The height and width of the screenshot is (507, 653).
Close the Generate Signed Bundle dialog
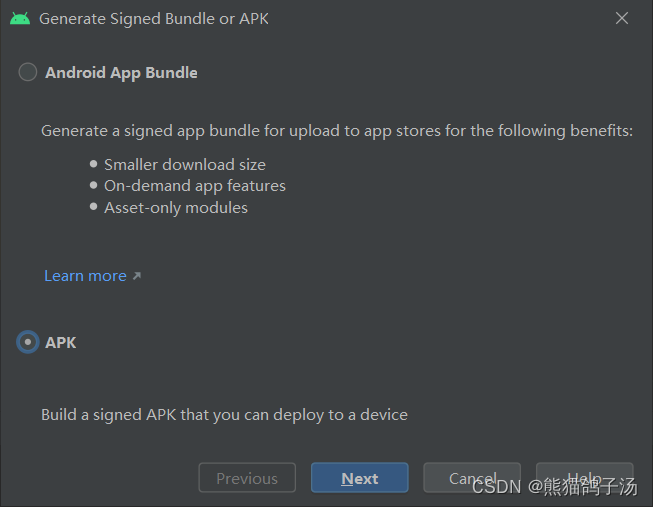tap(622, 18)
